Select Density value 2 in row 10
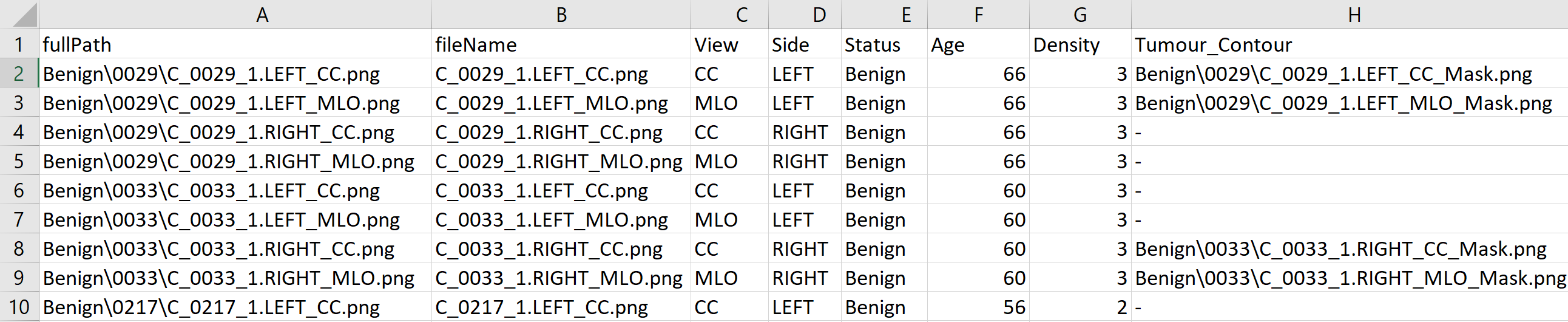 (x=1081, y=307)
